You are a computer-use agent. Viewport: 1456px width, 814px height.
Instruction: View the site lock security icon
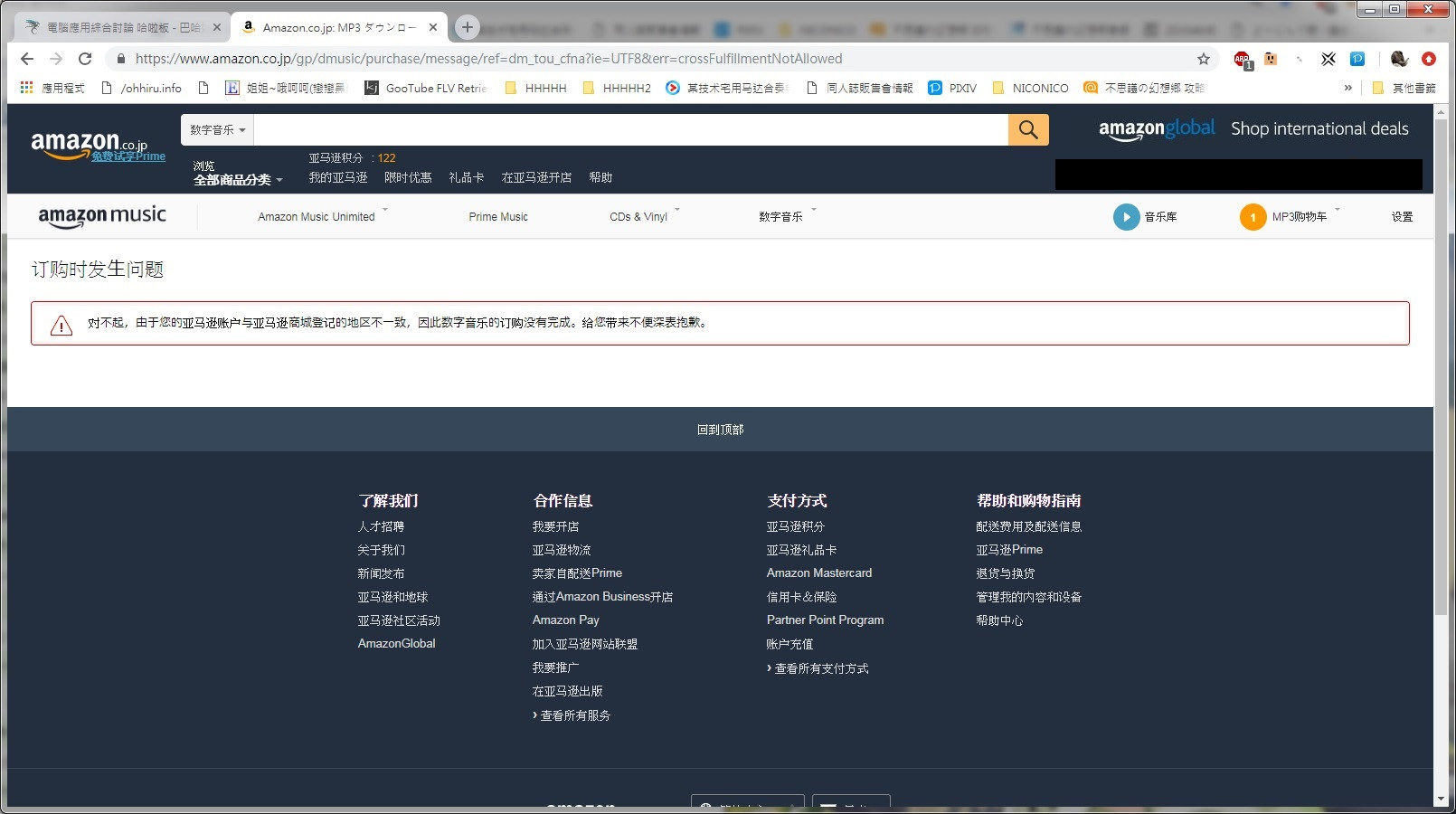121,59
